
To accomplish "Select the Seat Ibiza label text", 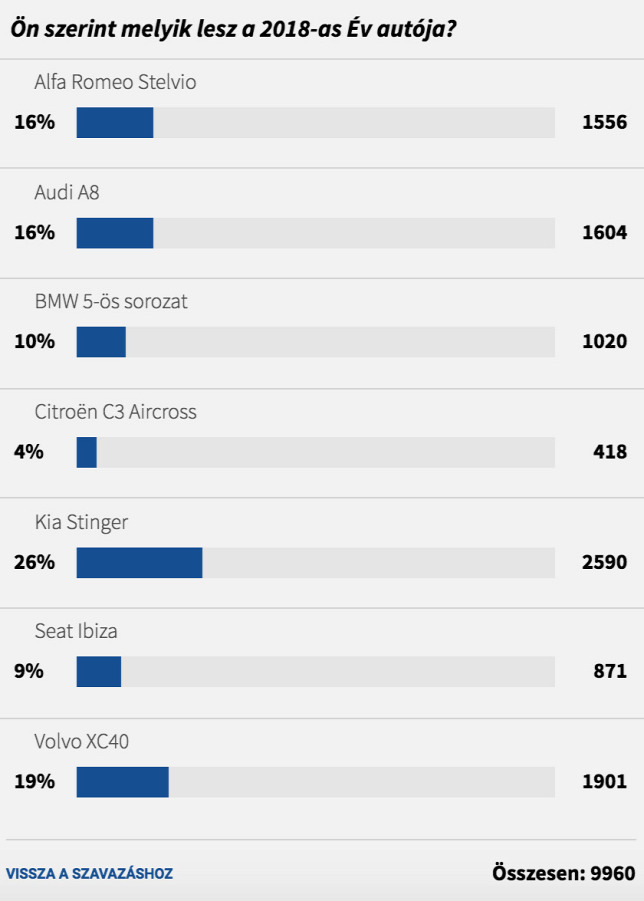I will tap(76, 631).
